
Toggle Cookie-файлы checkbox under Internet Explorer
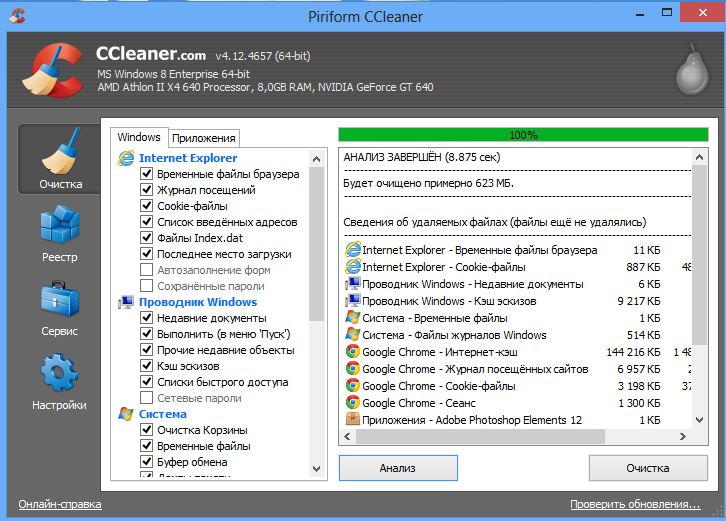pyautogui.click(x=146, y=206)
